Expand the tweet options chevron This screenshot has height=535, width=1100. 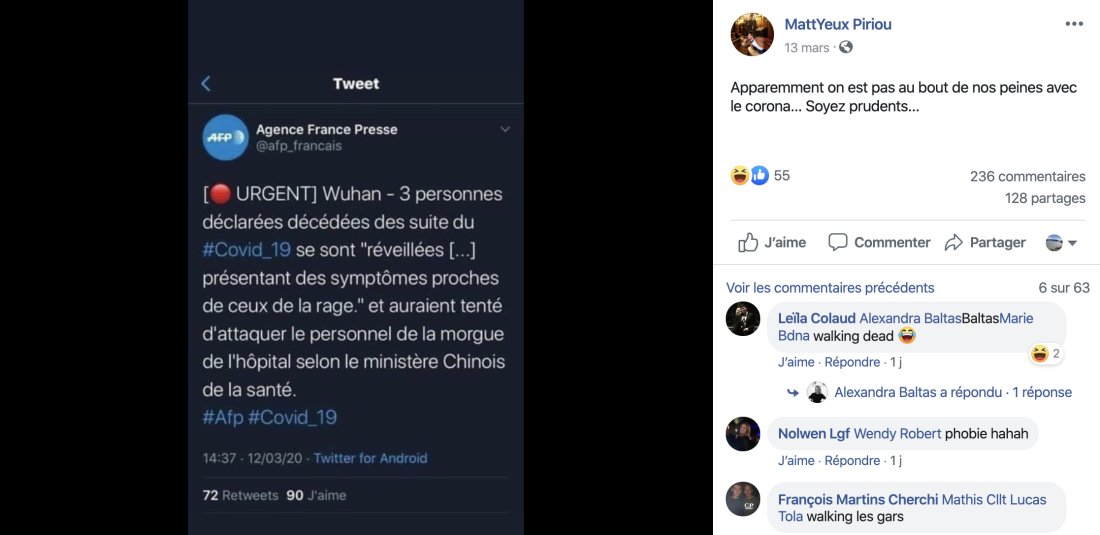(505, 130)
